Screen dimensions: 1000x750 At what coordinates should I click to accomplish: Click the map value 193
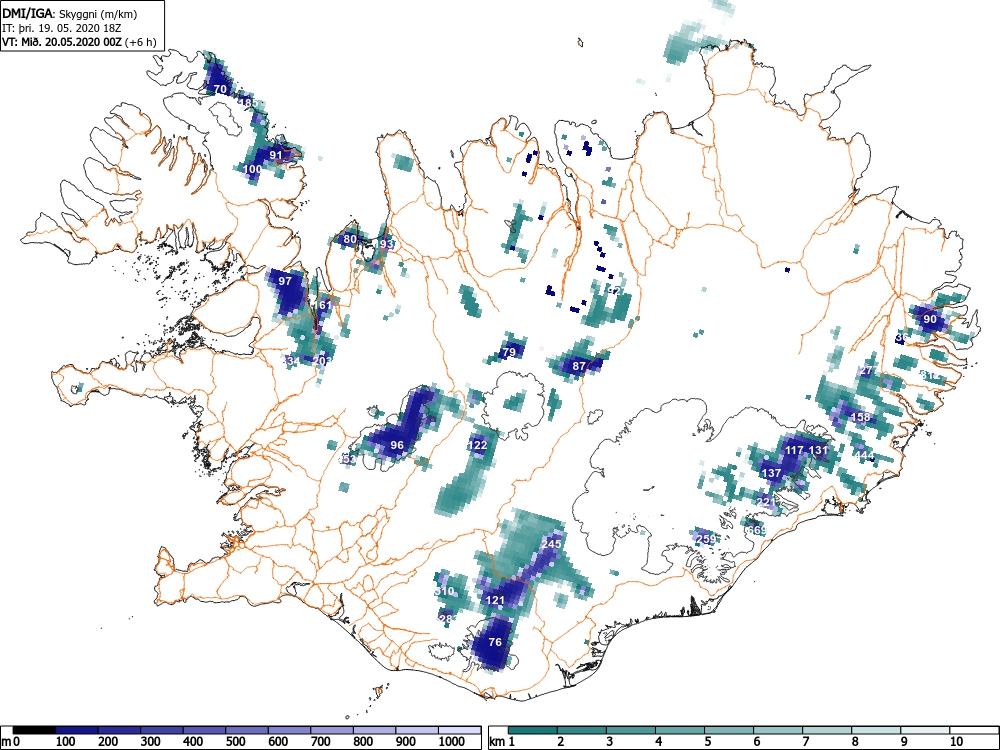click(384, 244)
